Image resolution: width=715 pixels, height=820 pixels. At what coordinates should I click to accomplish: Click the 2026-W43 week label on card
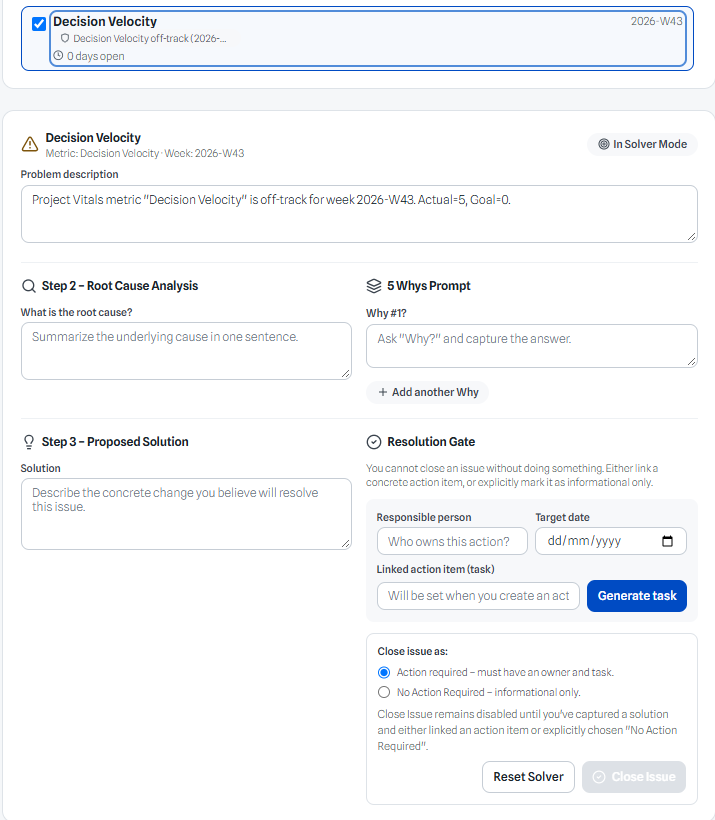(656, 21)
